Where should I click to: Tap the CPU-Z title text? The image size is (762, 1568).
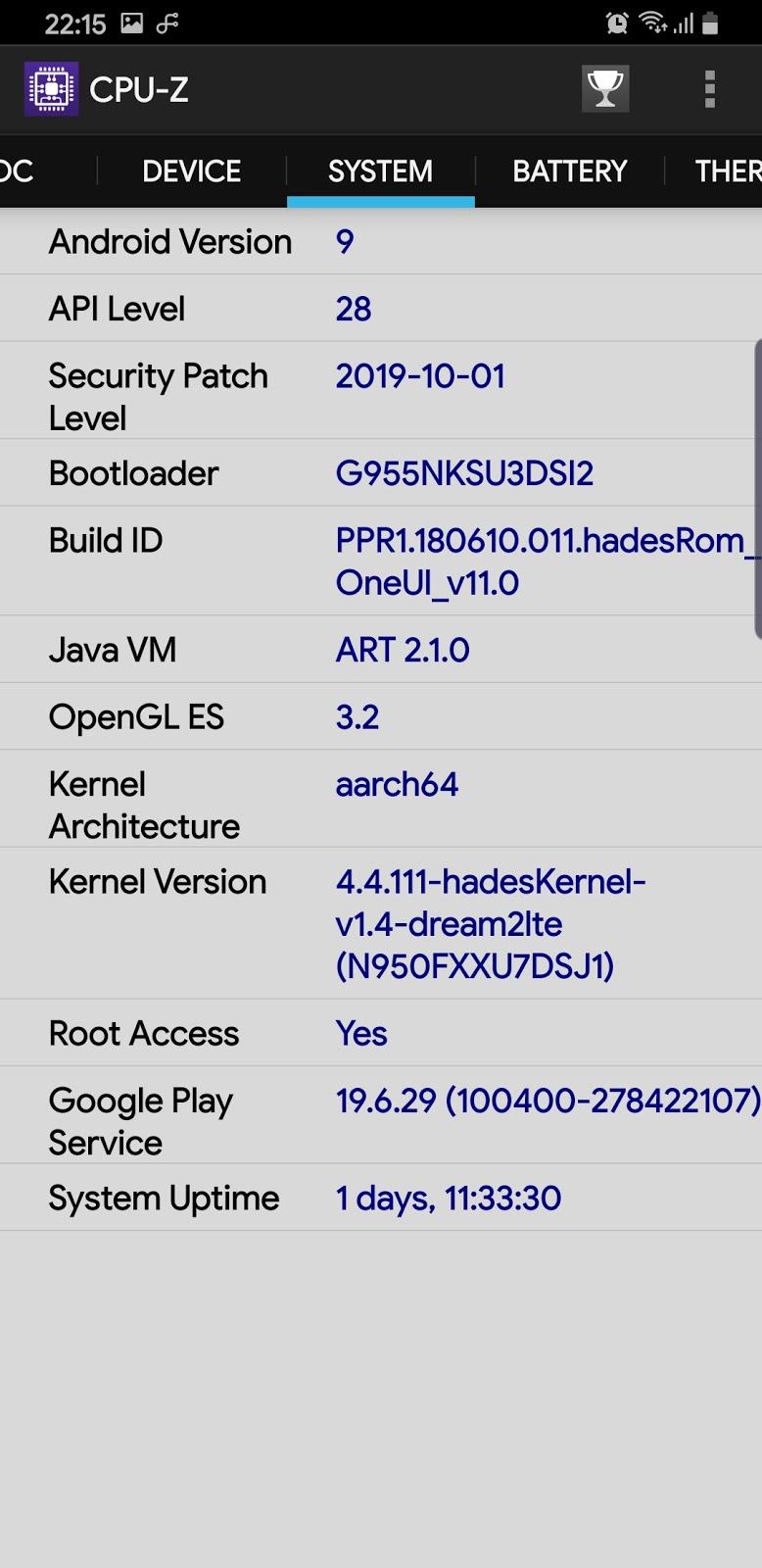tap(139, 90)
